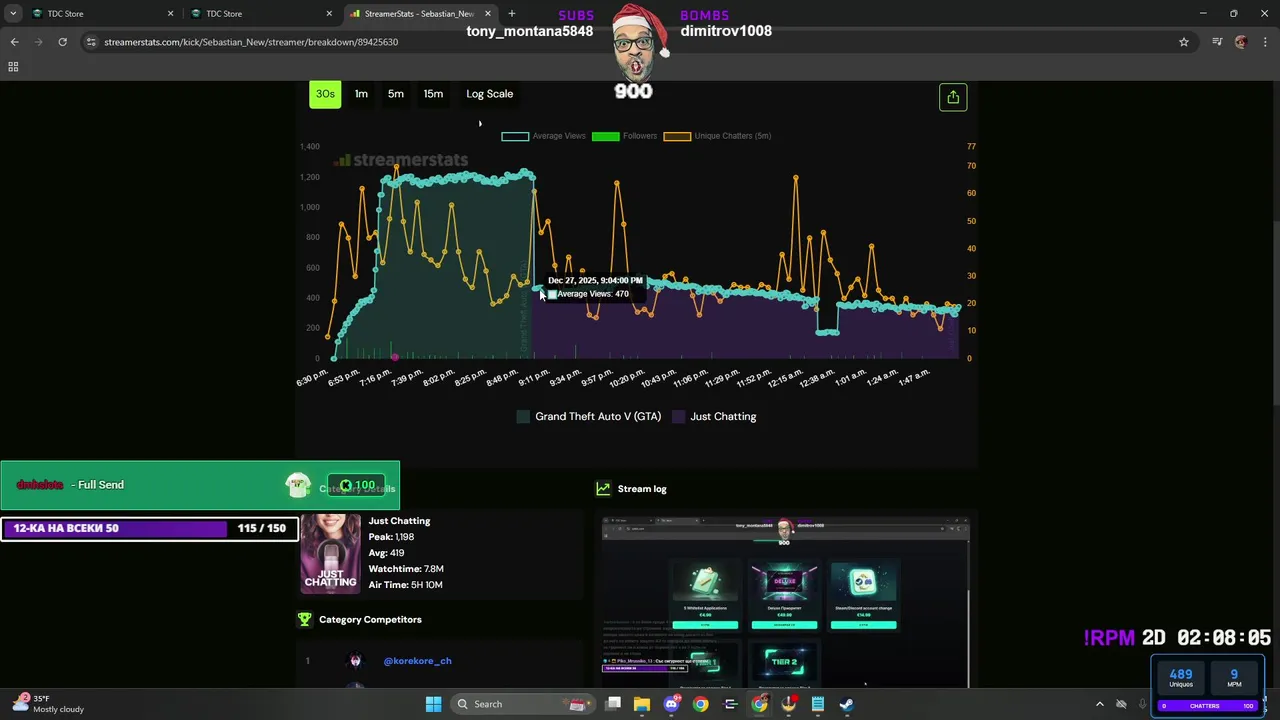This screenshot has width=1280, height=720.
Task: Bookmark this page with the star icon
Action: click(1184, 42)
